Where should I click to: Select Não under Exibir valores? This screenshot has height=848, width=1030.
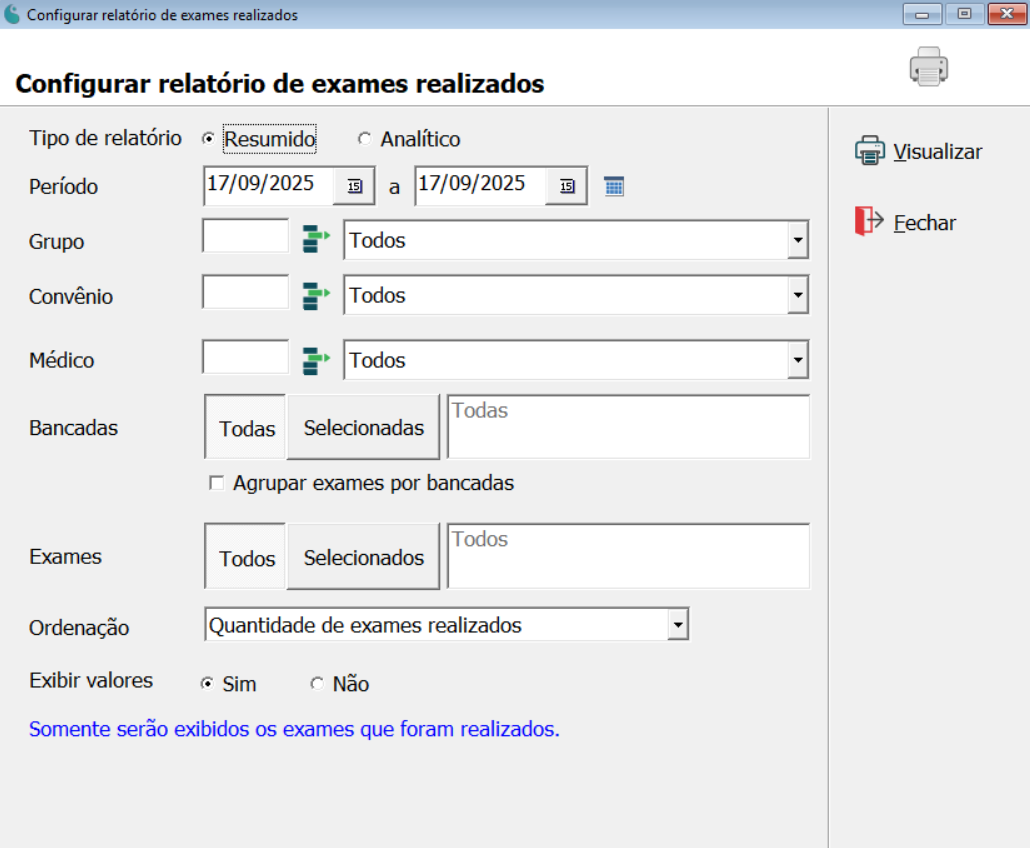click(x=317, y=683)
